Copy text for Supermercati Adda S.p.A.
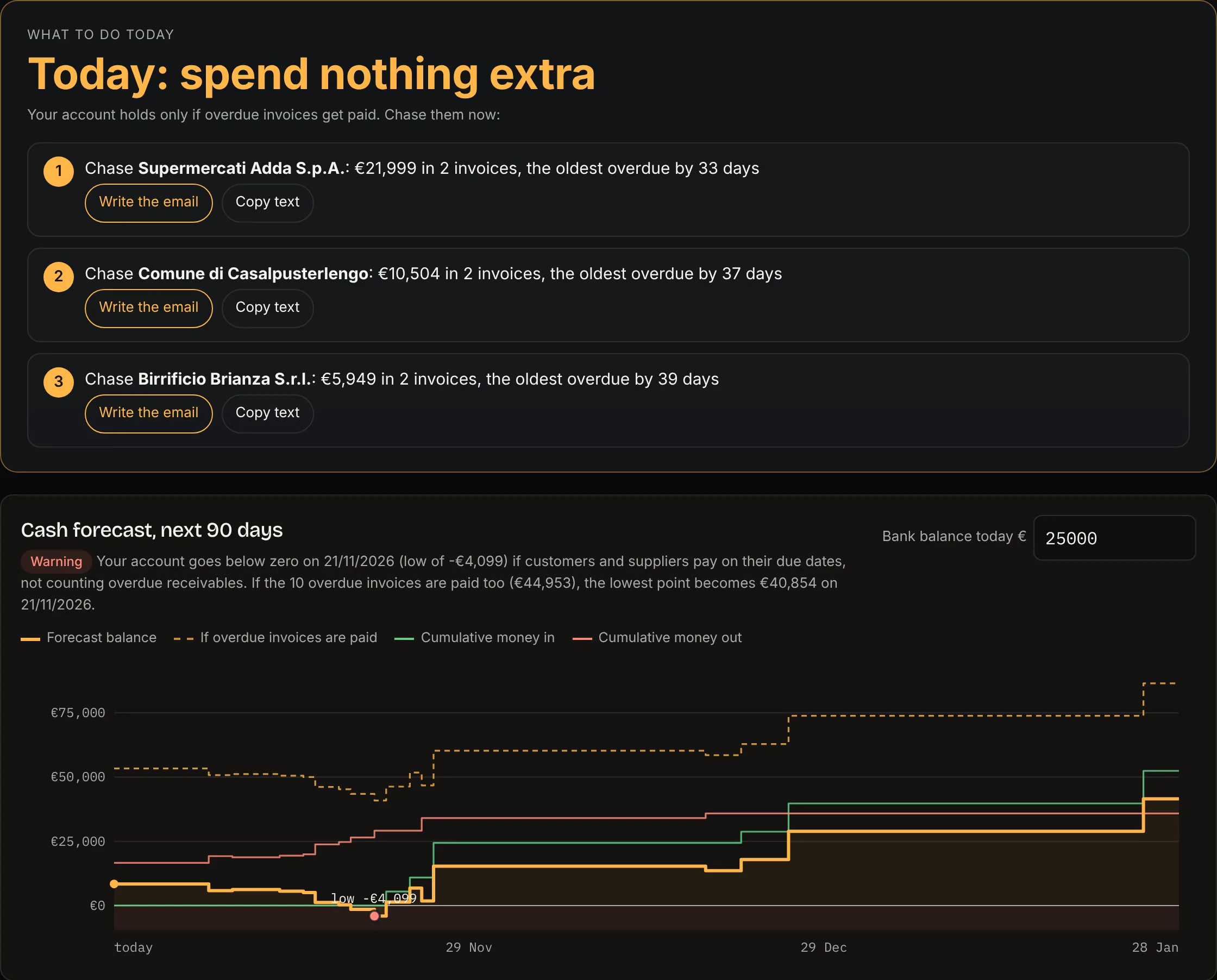 tap(267, 203)
